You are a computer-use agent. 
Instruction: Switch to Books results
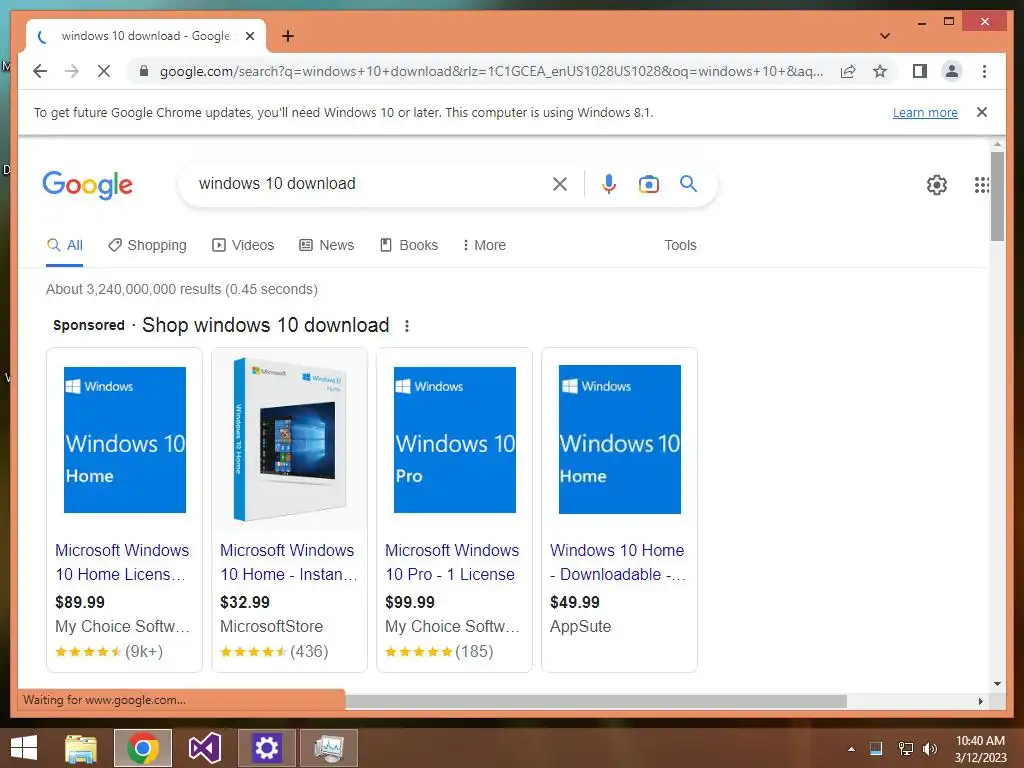coord(409,246)
